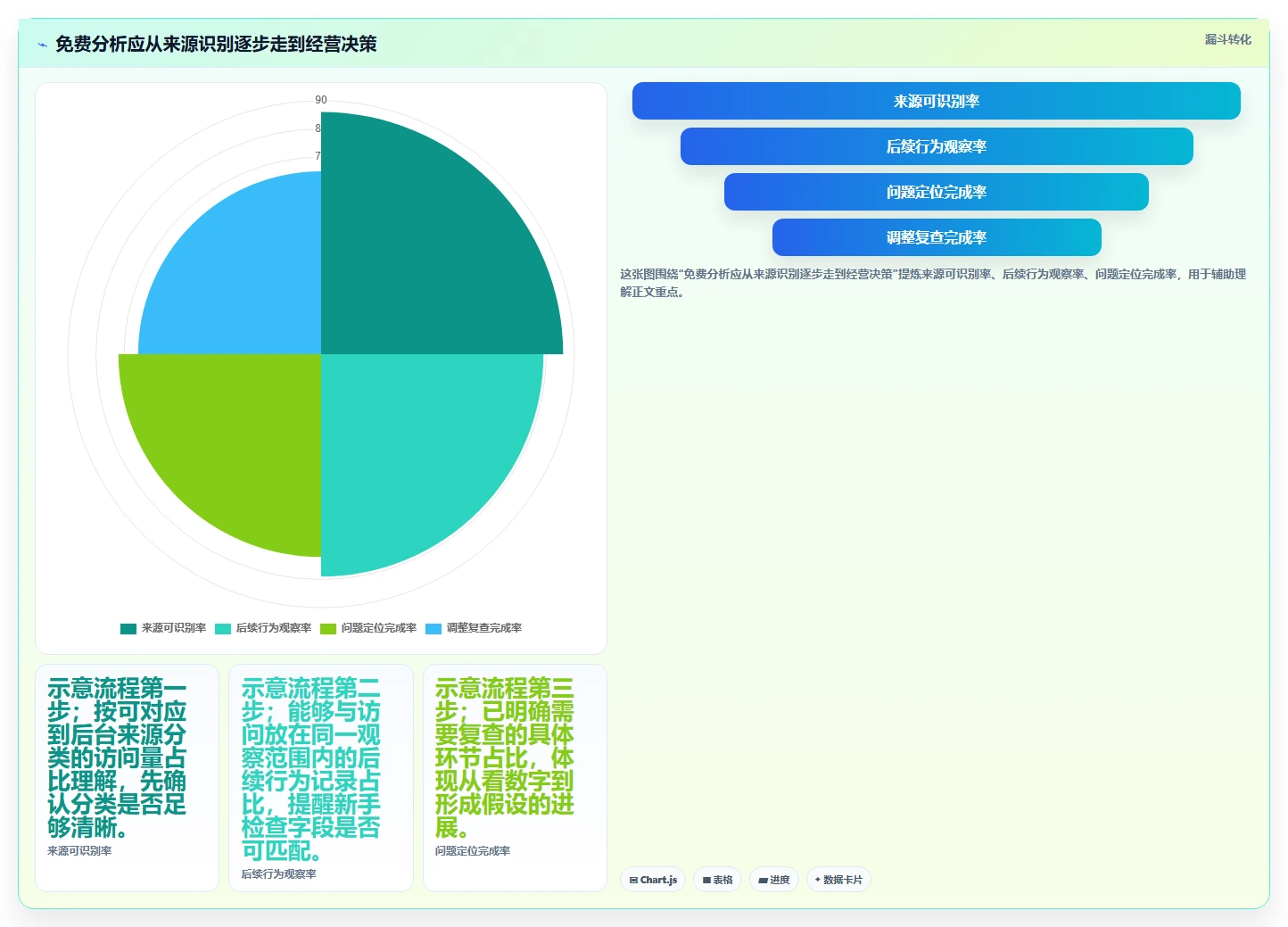
Task: Toggle 调整复查完成率 legend color box
Action: coord(433,628)
